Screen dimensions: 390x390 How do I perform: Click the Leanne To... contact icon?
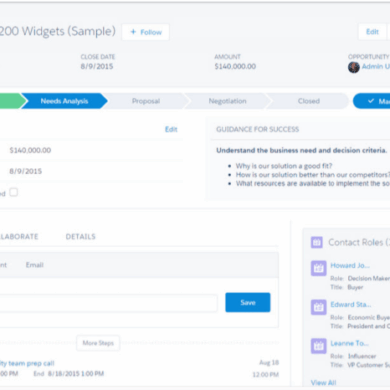318,346
